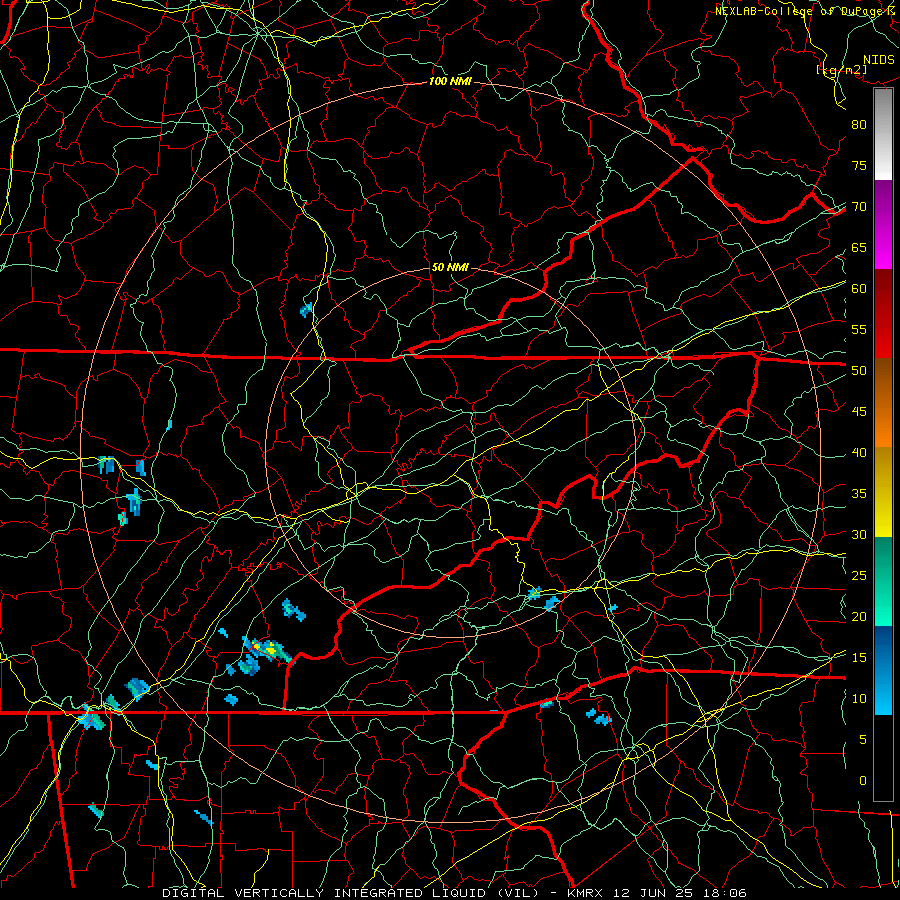Click the legend value 25

point(859,576)
